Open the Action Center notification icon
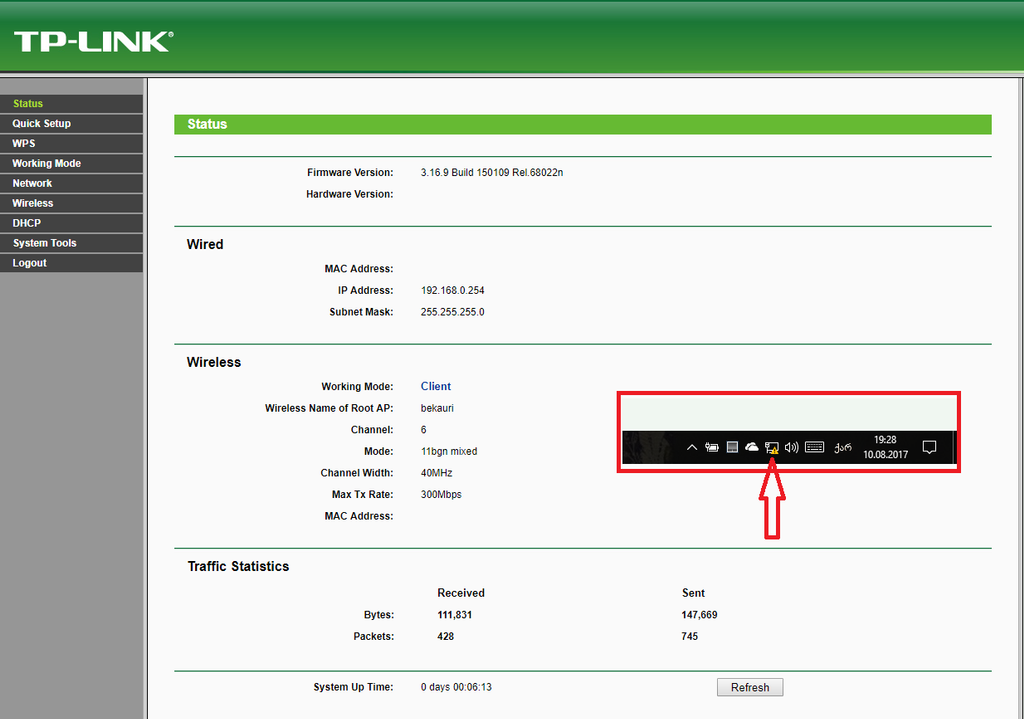 click(x=929, y=447)
